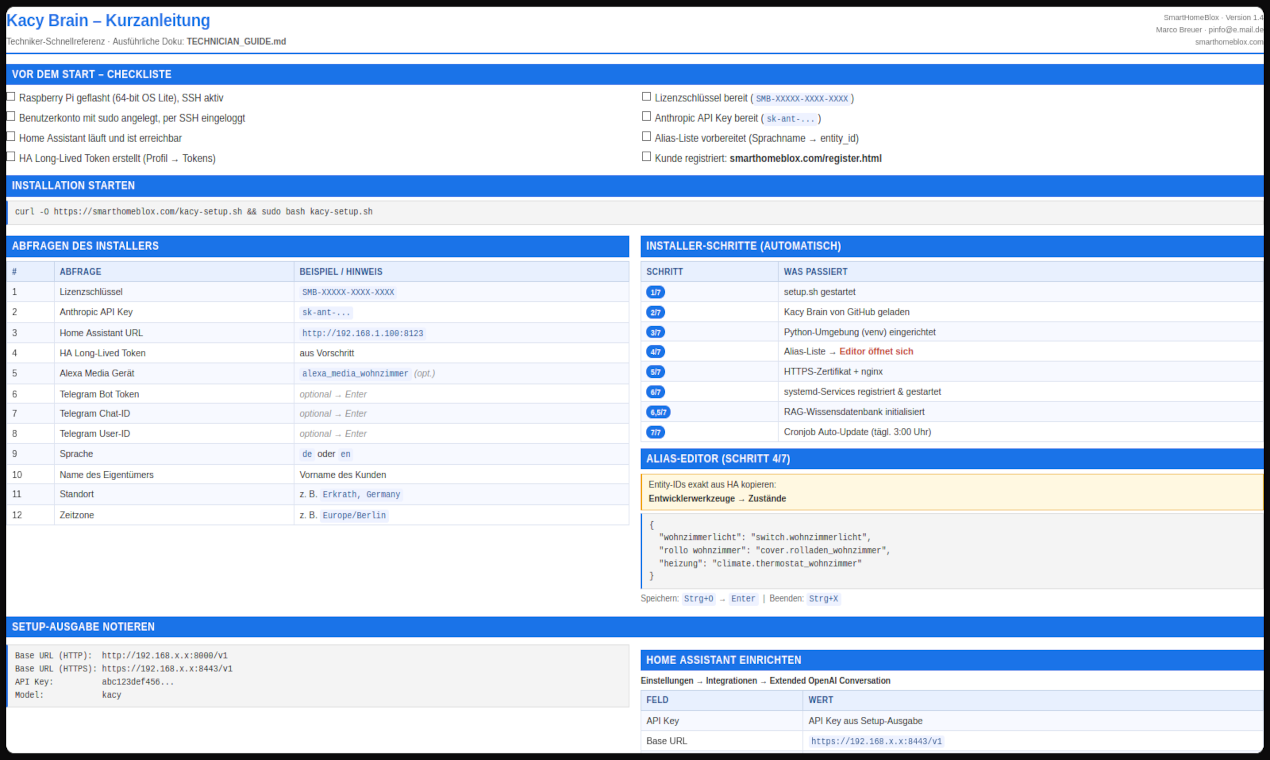Click the HA Long-Lived Token table row
The image size is (1270, 760).
(x=317, y=353)
